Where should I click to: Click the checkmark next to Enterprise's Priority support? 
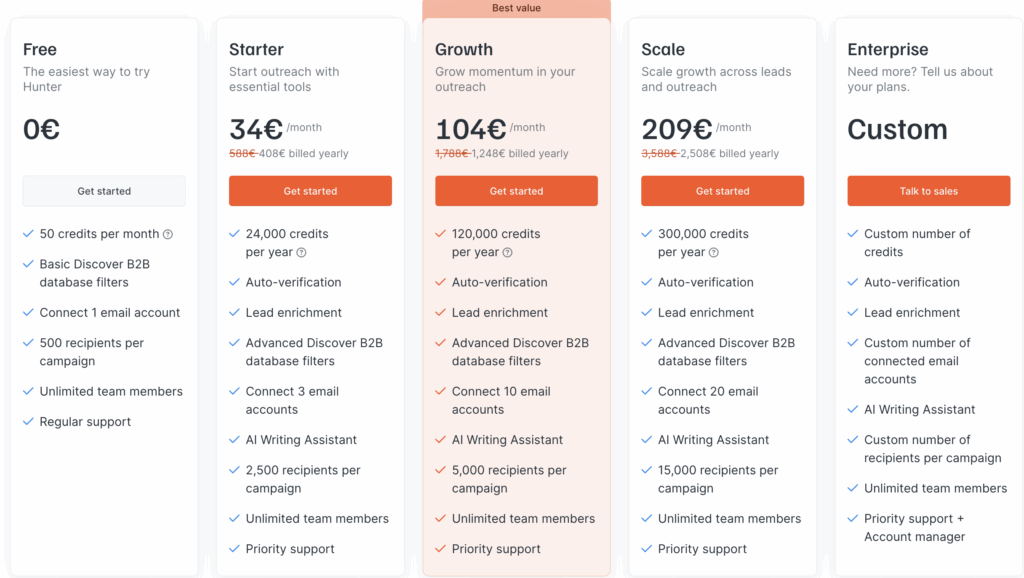[x=854, y=519]
